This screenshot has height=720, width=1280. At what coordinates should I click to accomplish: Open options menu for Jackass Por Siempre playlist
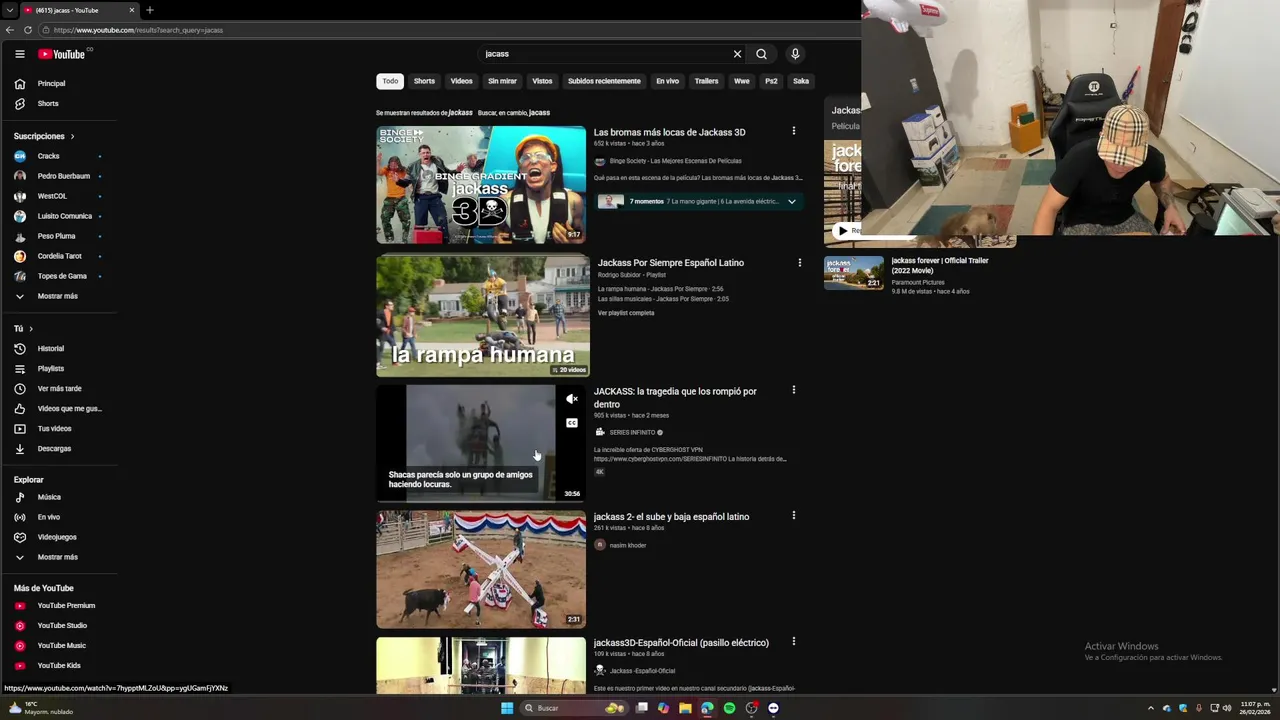(x=799, y=263)
